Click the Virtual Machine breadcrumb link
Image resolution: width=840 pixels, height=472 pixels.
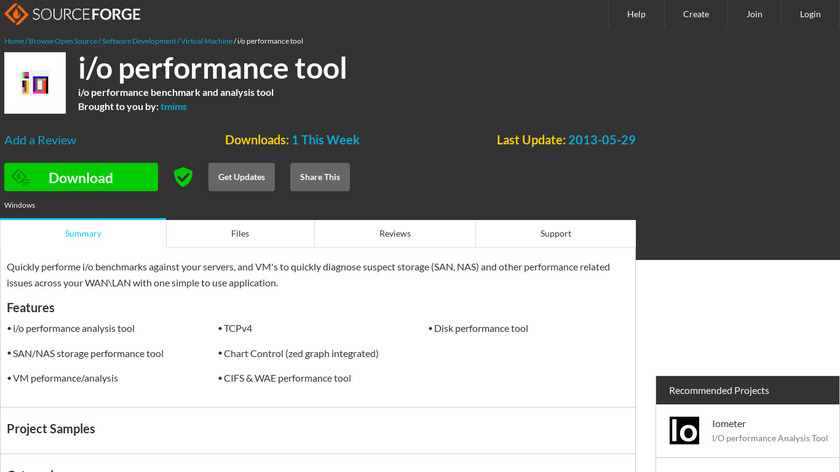(x=206, y=41)
